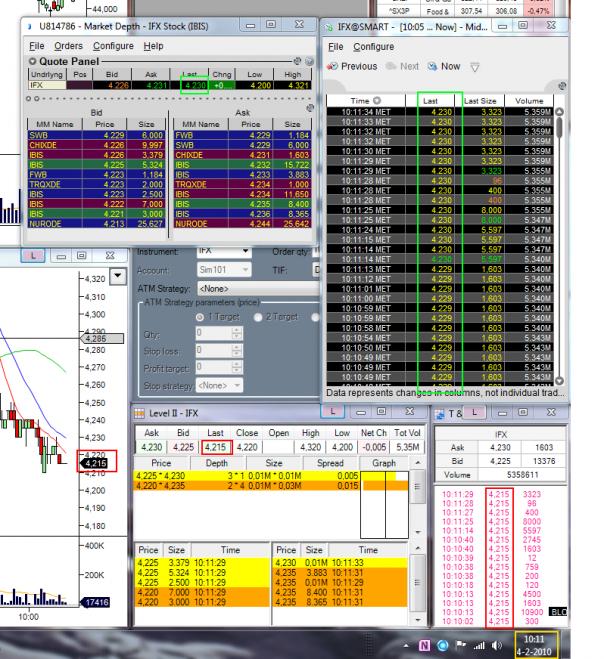The width and height of the screenshot is (604, 659).
Task: Click the Qty stepper field
Action: (x=219, y=334)
